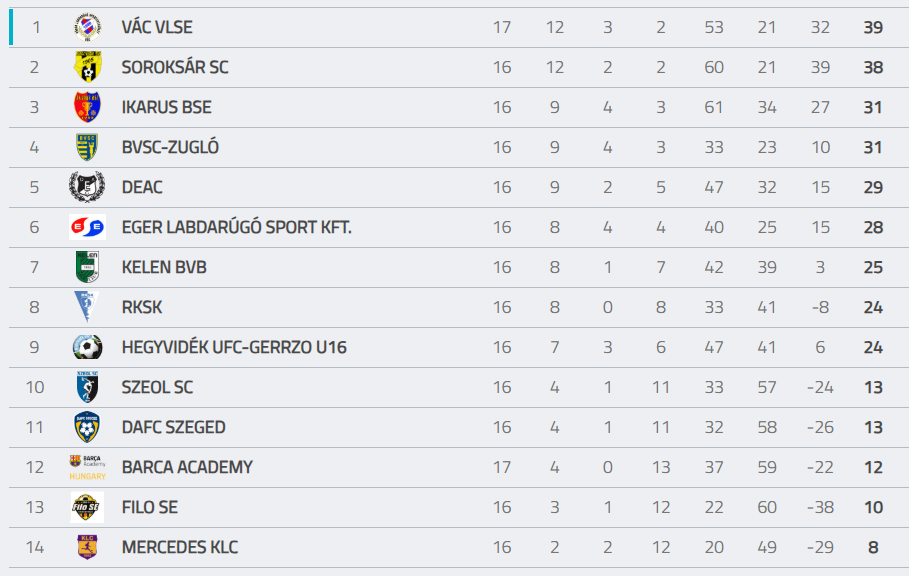
Task: Click the Ikarus BSE team badge
Action: point(87,107)
